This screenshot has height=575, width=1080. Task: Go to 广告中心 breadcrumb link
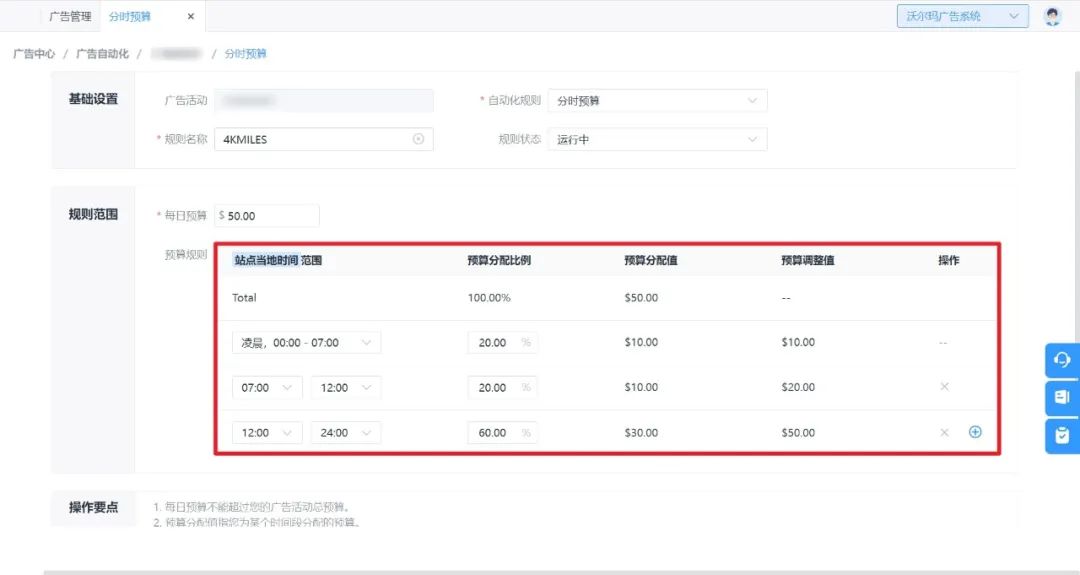(x=34, y=54)
